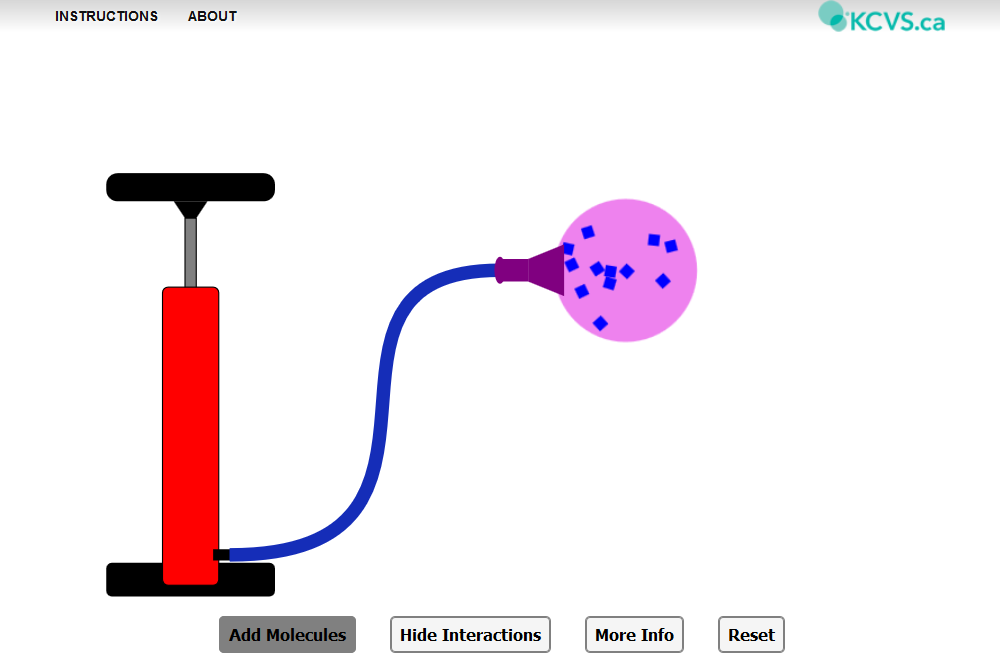Click the red pump cylinder

point(191,436)
